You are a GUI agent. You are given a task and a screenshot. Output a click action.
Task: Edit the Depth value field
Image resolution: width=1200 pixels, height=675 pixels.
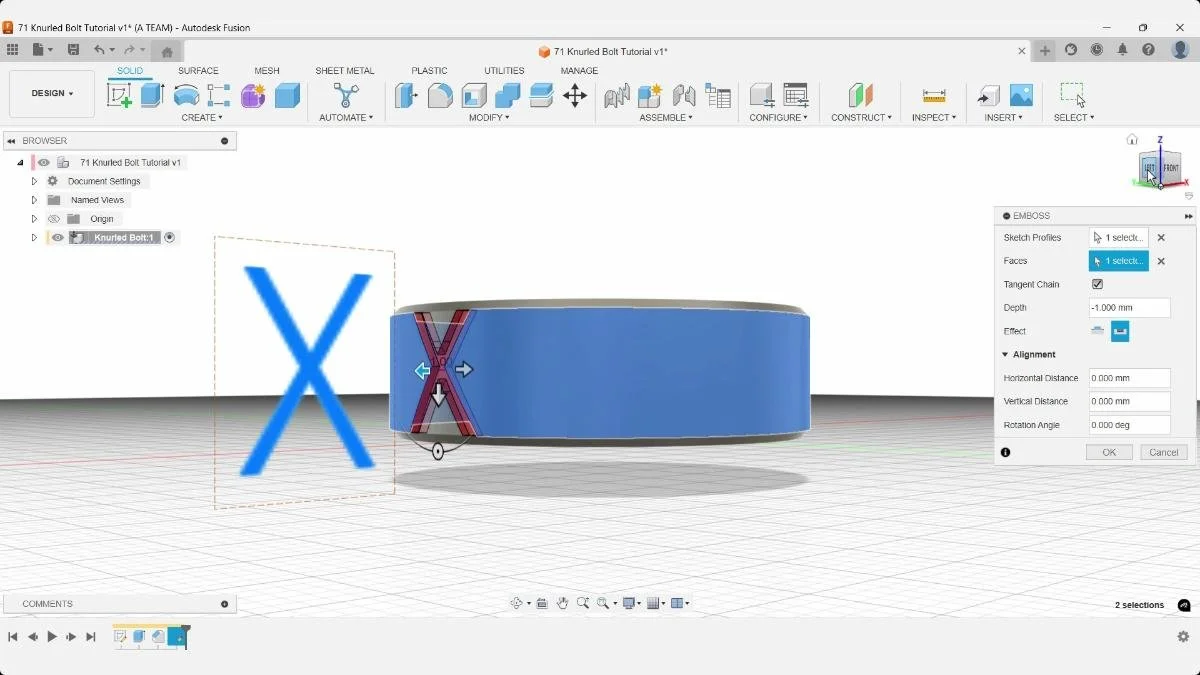1129,308
